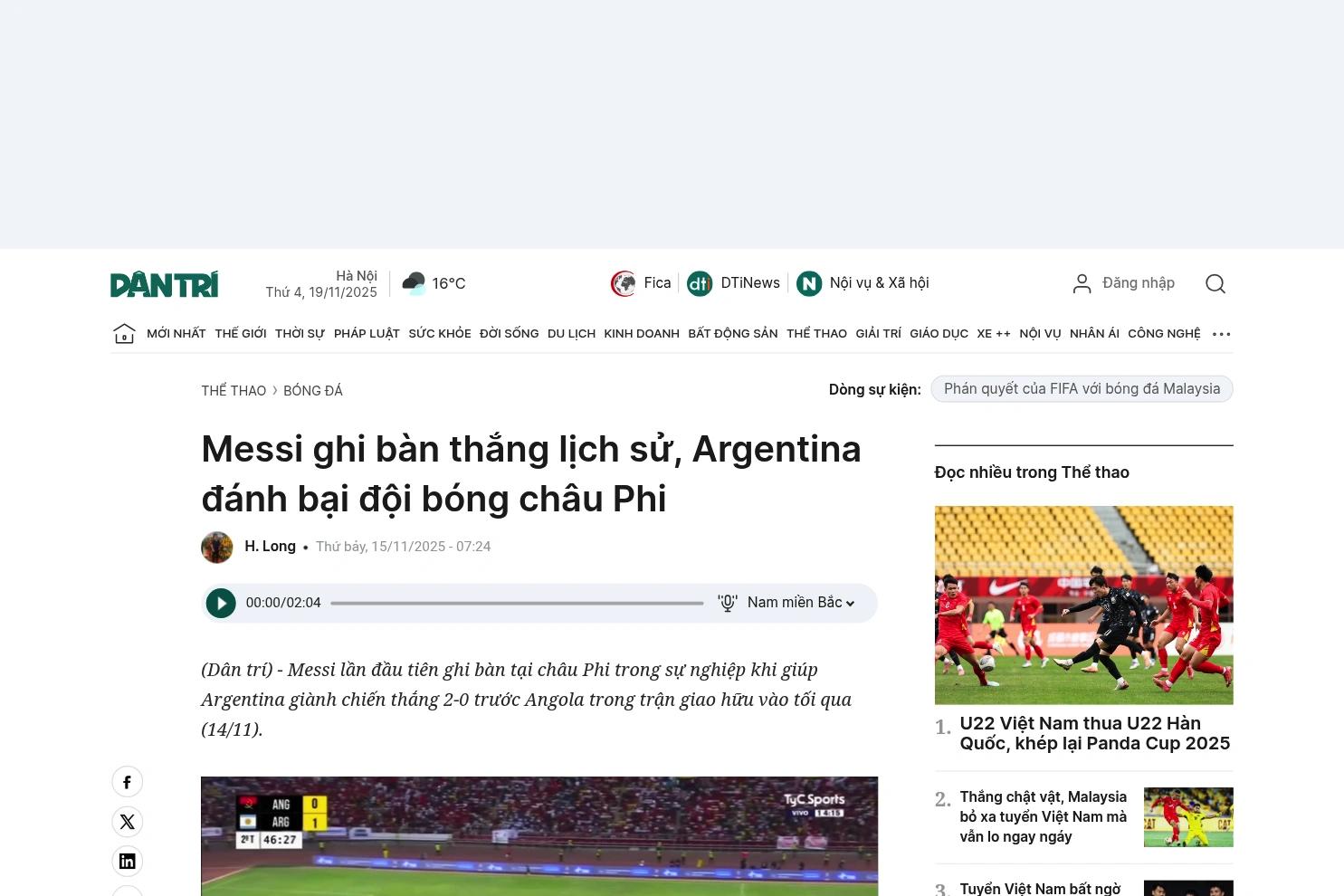Open the THỜI SỰ section
This screenshot has width=1344, height=896.
300,334
